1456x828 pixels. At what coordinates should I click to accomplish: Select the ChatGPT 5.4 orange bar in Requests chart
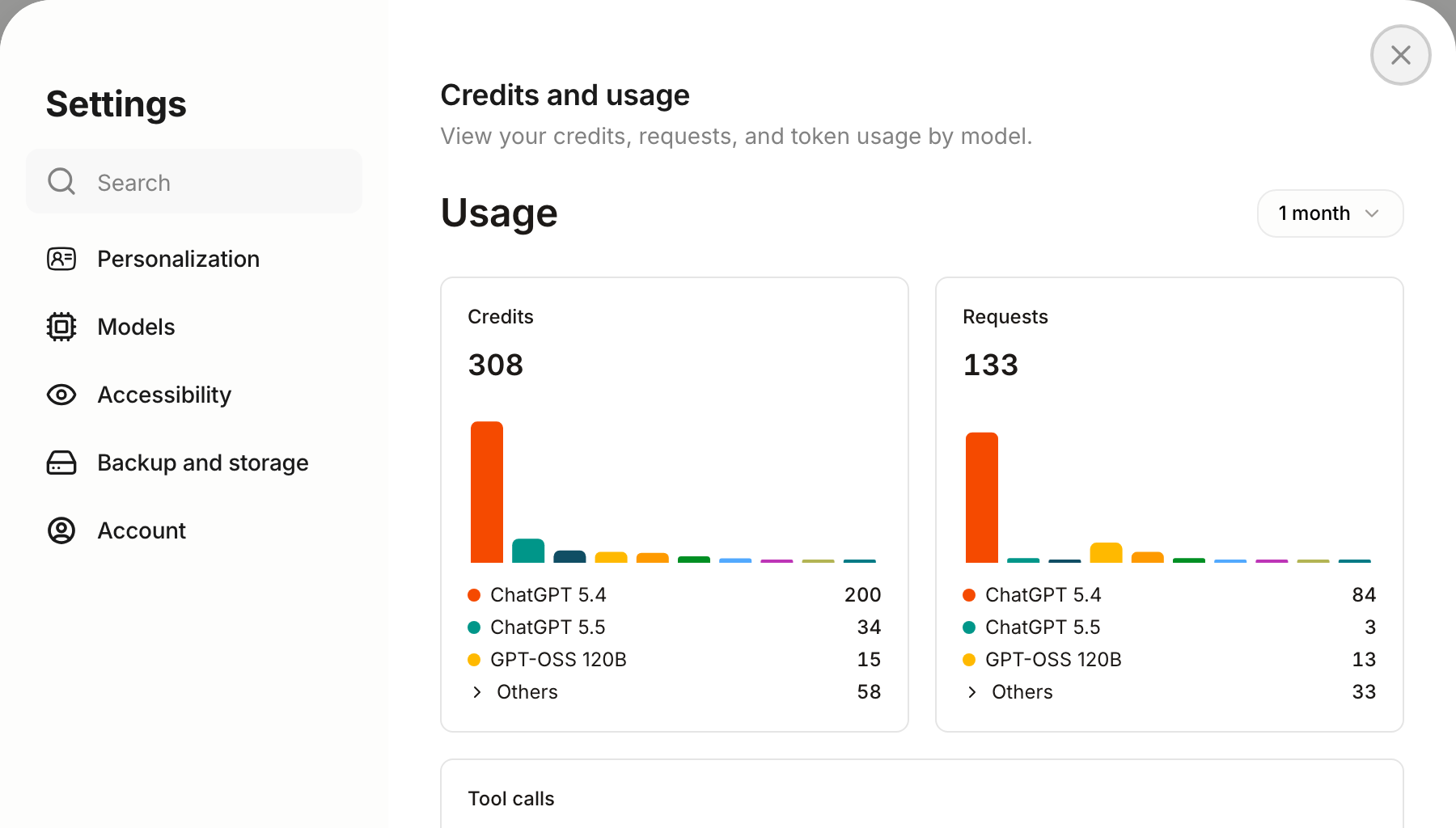[982, 497]
